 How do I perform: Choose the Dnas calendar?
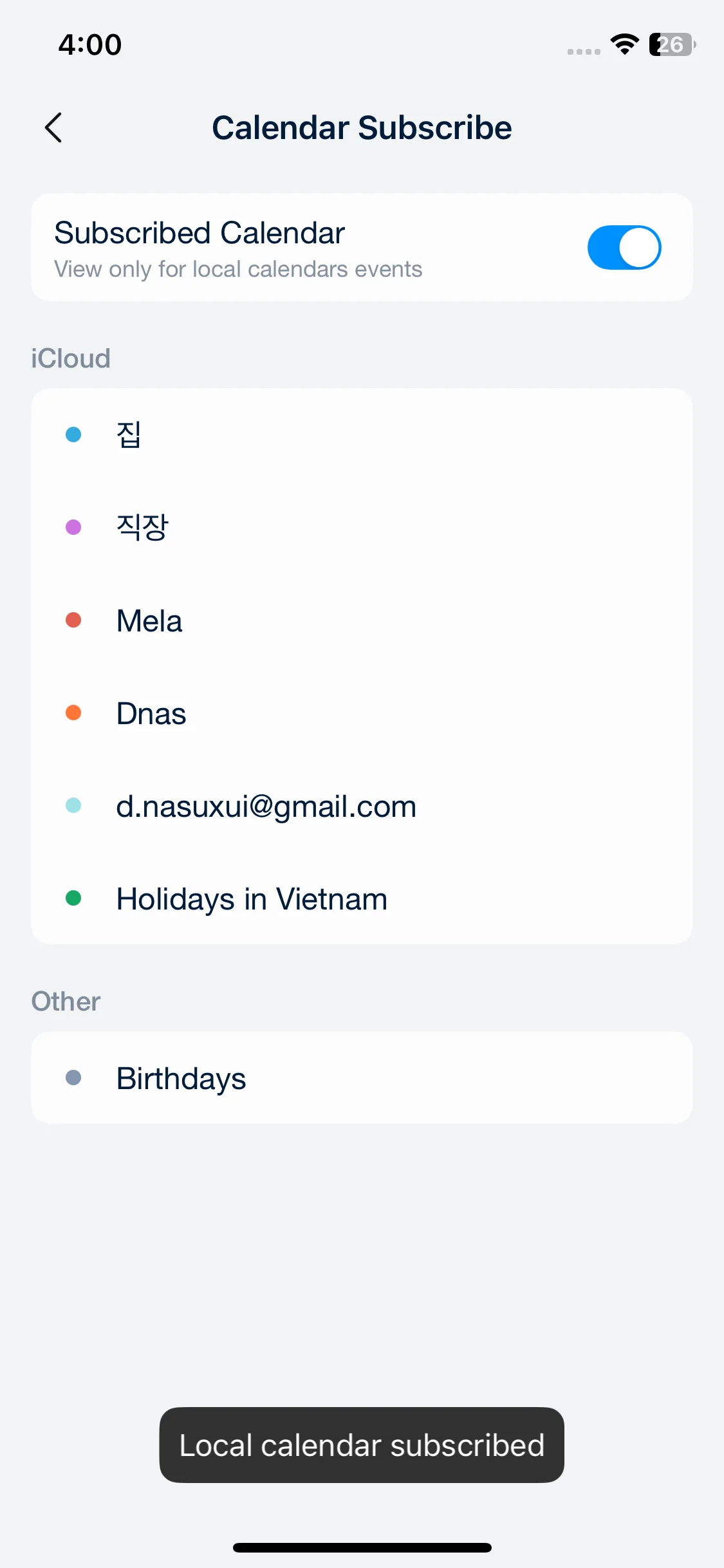(362, 713)
